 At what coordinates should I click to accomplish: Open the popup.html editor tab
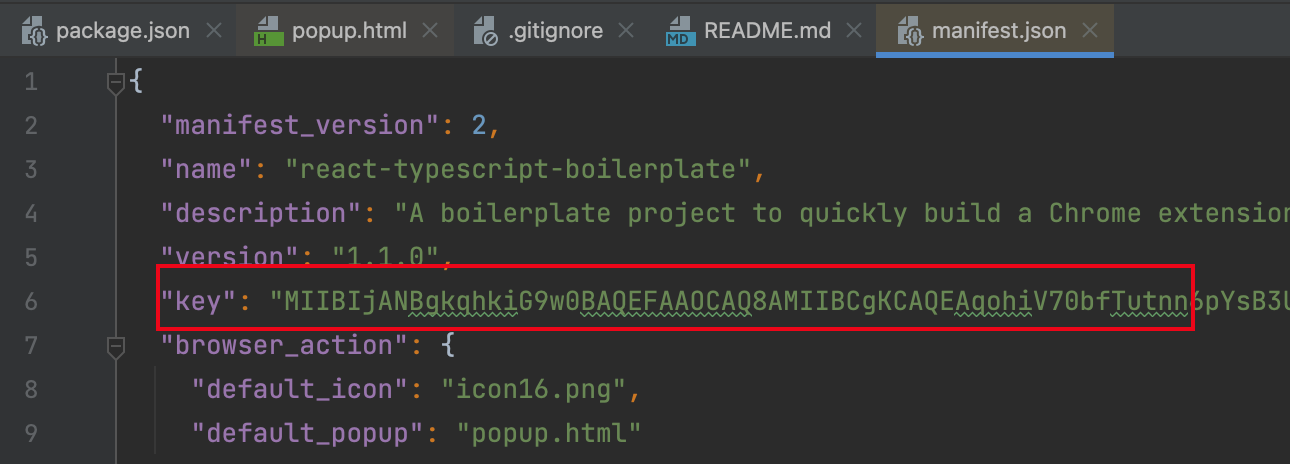tap(348, 31)
